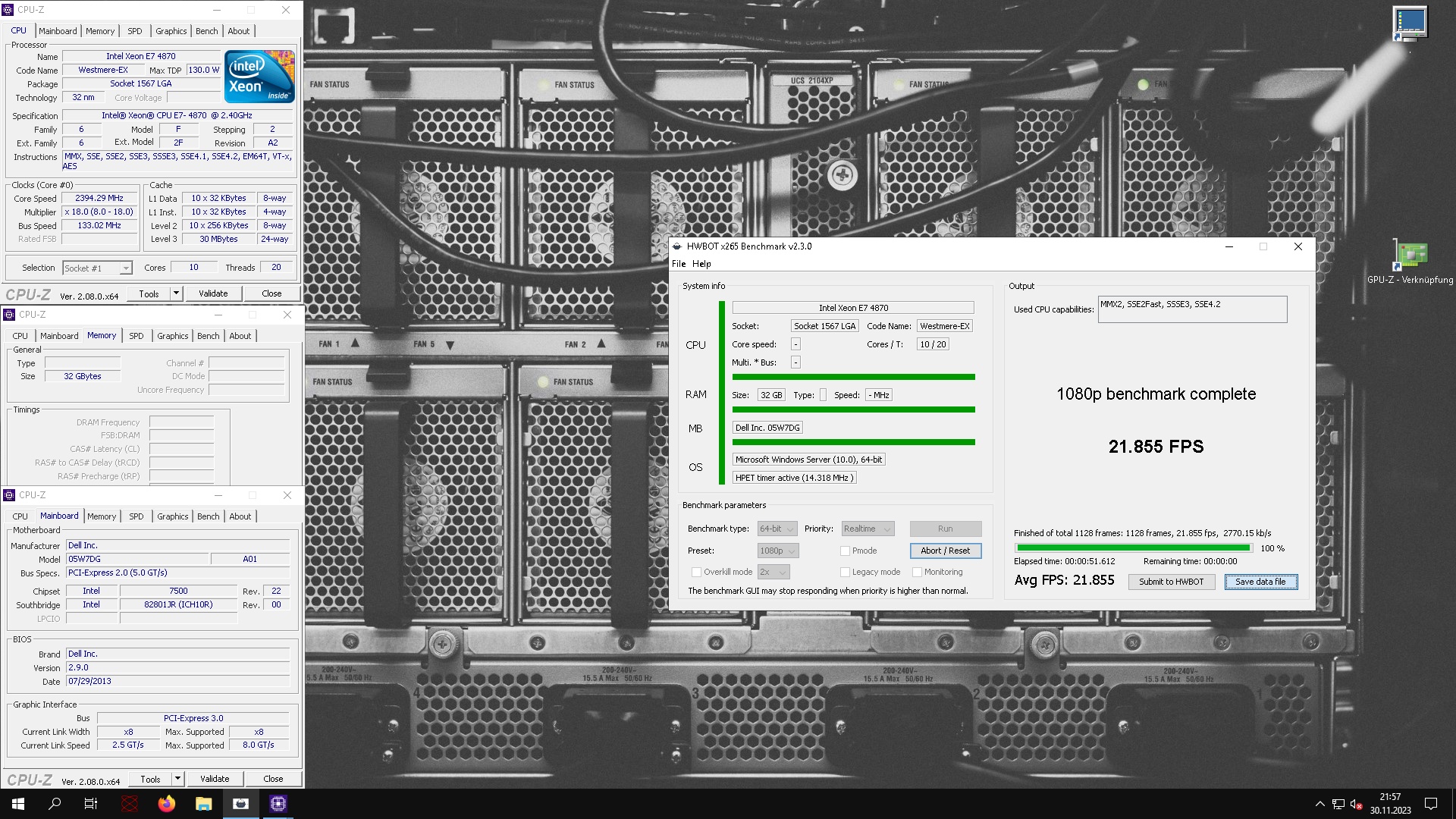Open Graphics tab in Memory CPU-Z window
1456x819 pixels.
click(173, 336)
